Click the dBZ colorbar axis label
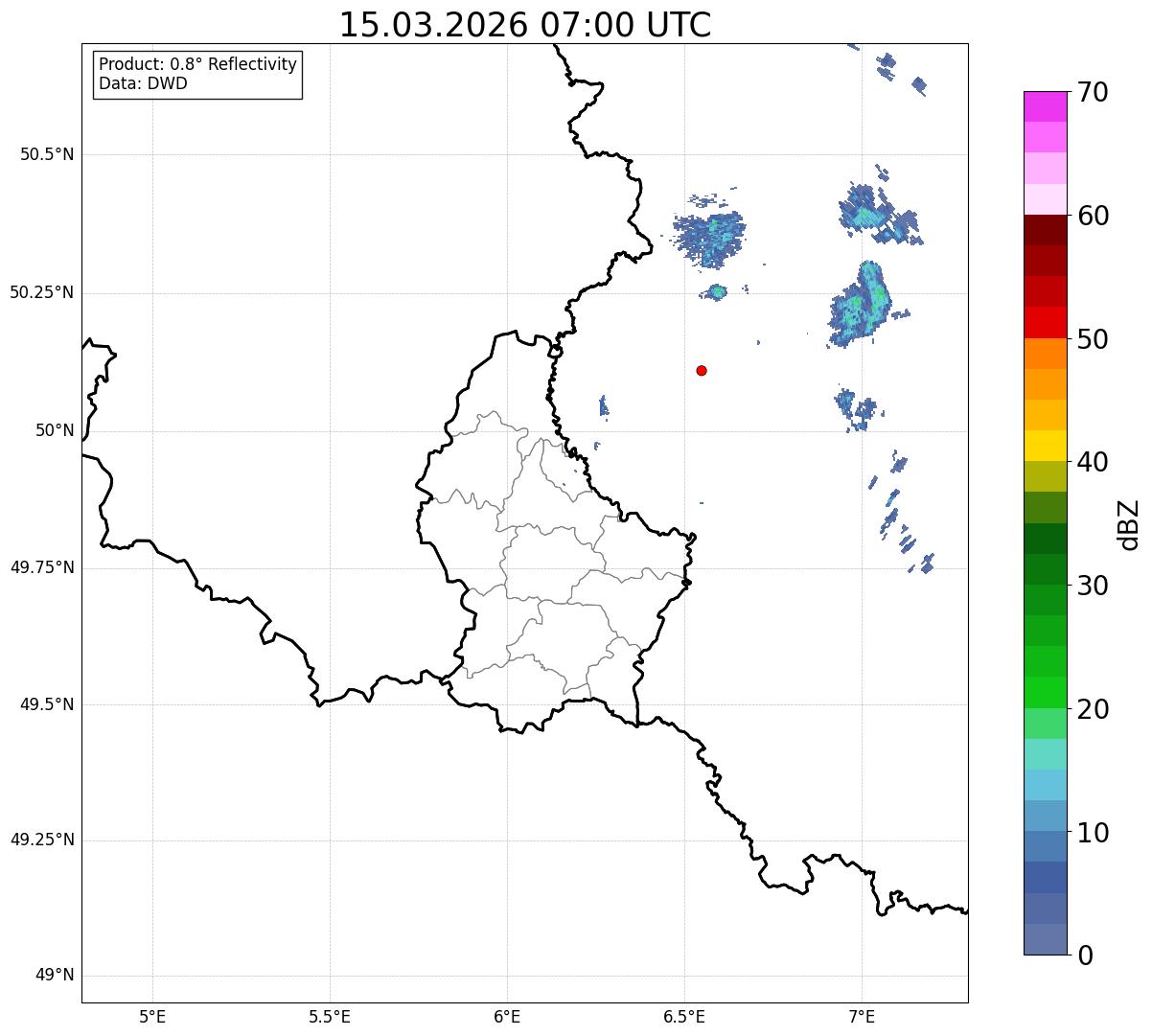Image resolution: width=1152 pixels, height=1036 pixels. pos(1129,523)
